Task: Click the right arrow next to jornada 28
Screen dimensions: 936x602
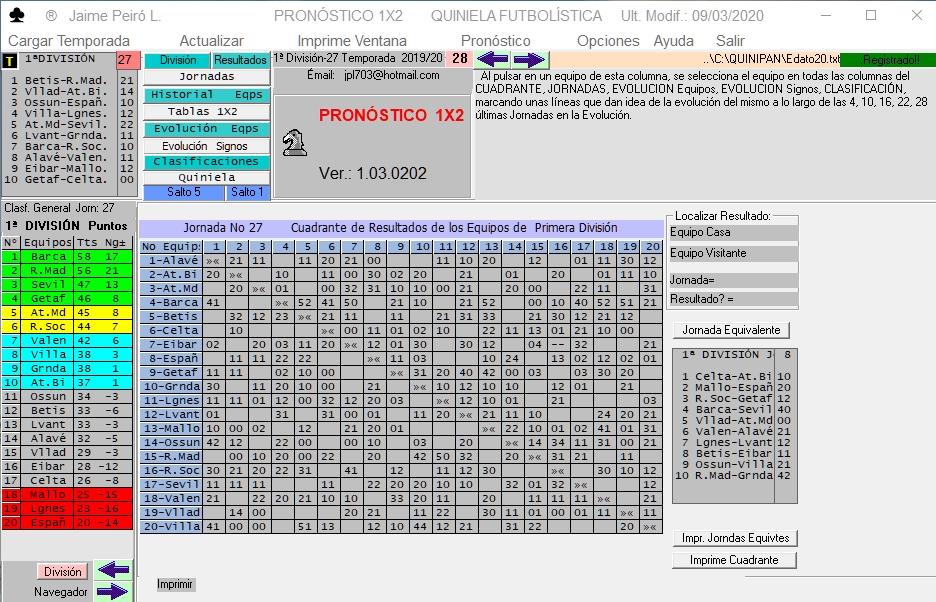Action: pyautogui.click(x=529, y=59)
